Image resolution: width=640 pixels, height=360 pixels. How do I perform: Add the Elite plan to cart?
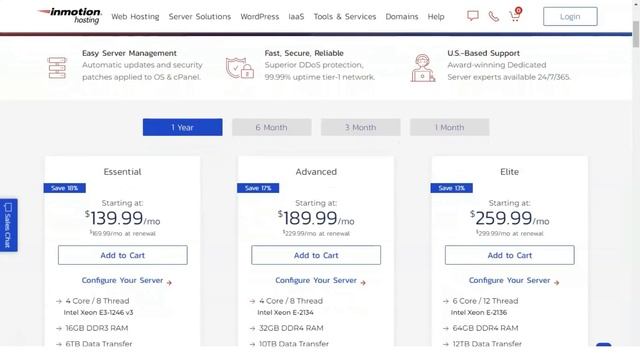tap(509, 255)
